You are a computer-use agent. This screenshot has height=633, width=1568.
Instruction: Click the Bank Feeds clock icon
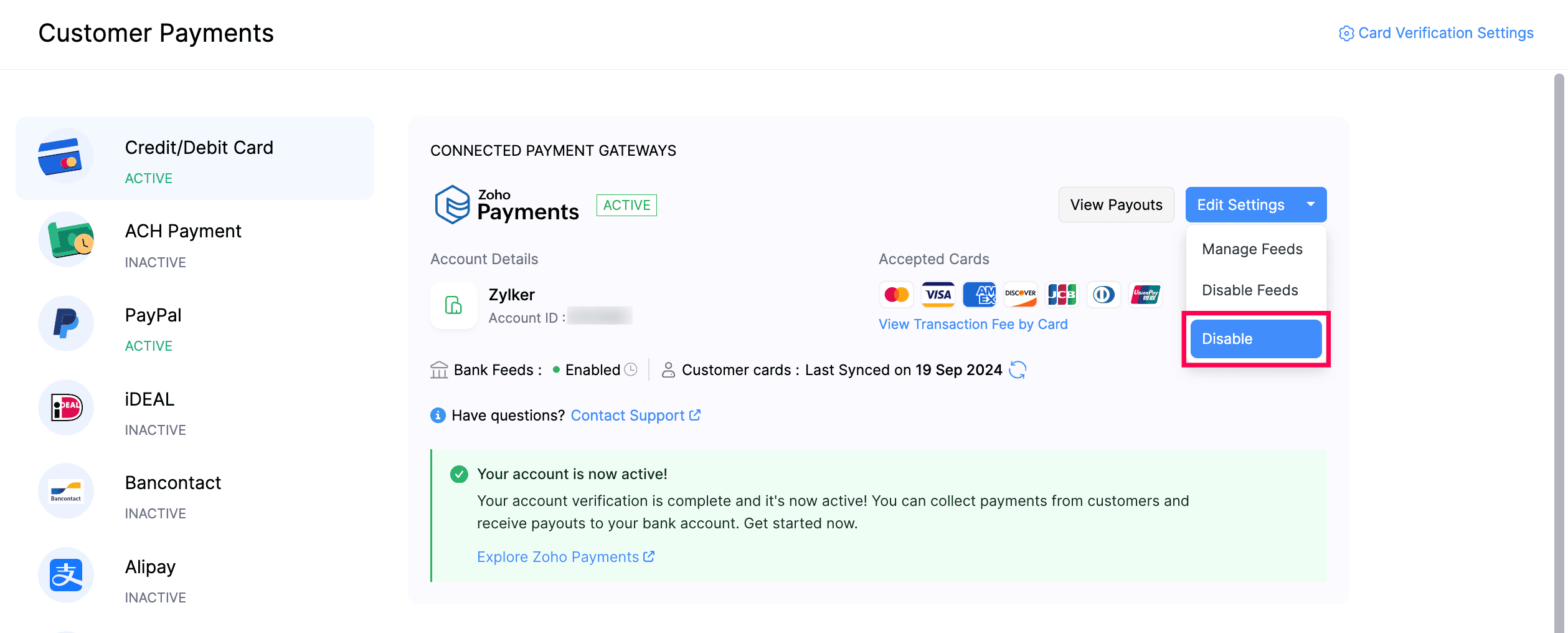pos(631,369)
